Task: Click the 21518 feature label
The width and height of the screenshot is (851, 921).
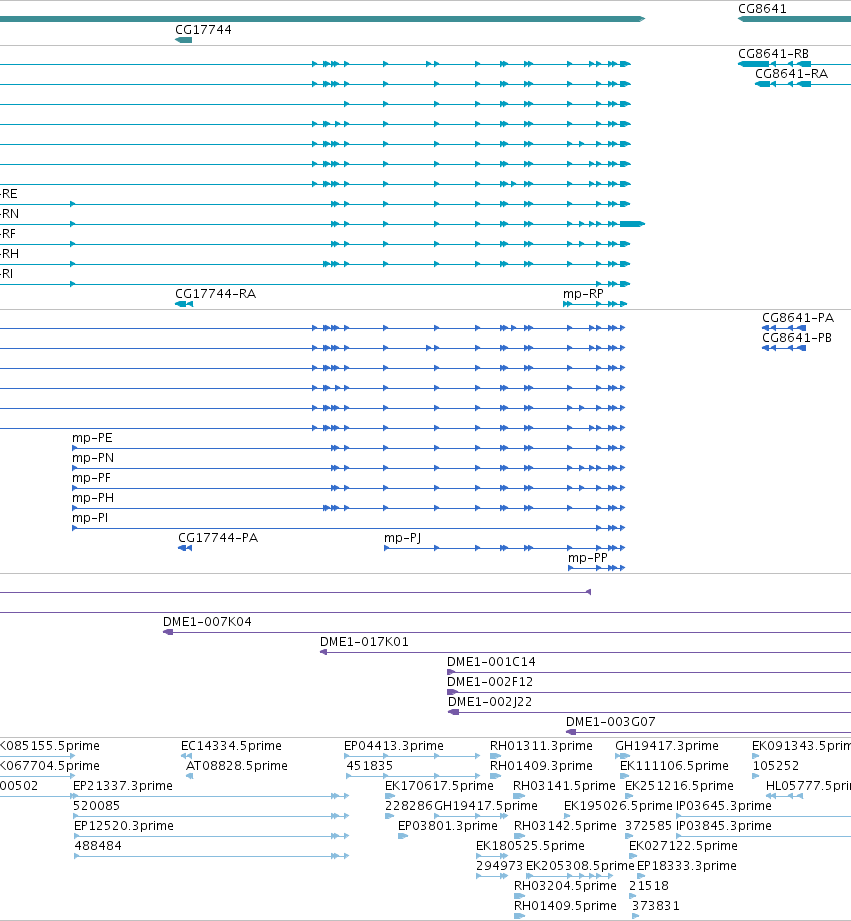Action: click(649, 885)
